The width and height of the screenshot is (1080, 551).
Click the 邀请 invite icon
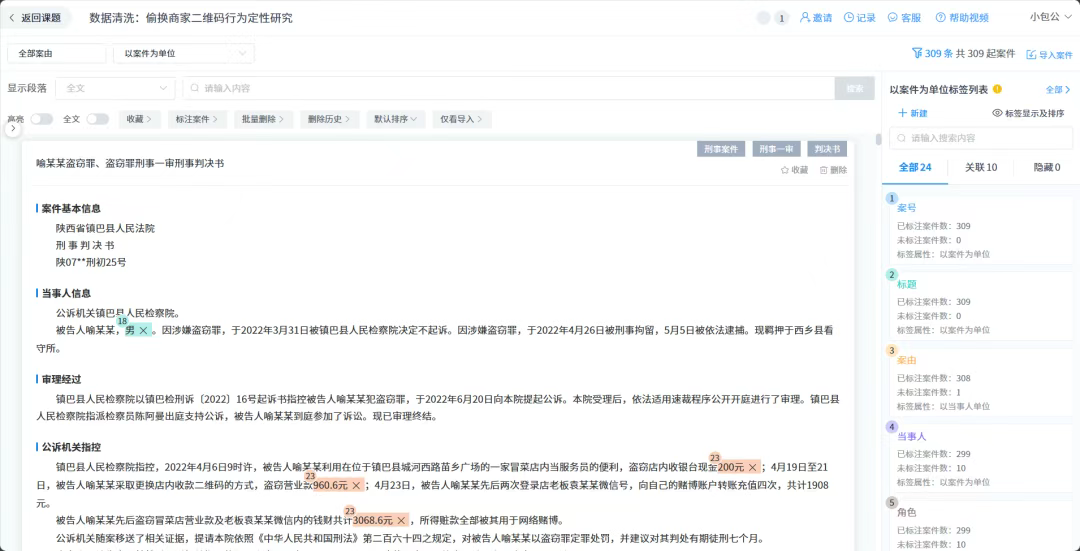(x=805, y=18)
